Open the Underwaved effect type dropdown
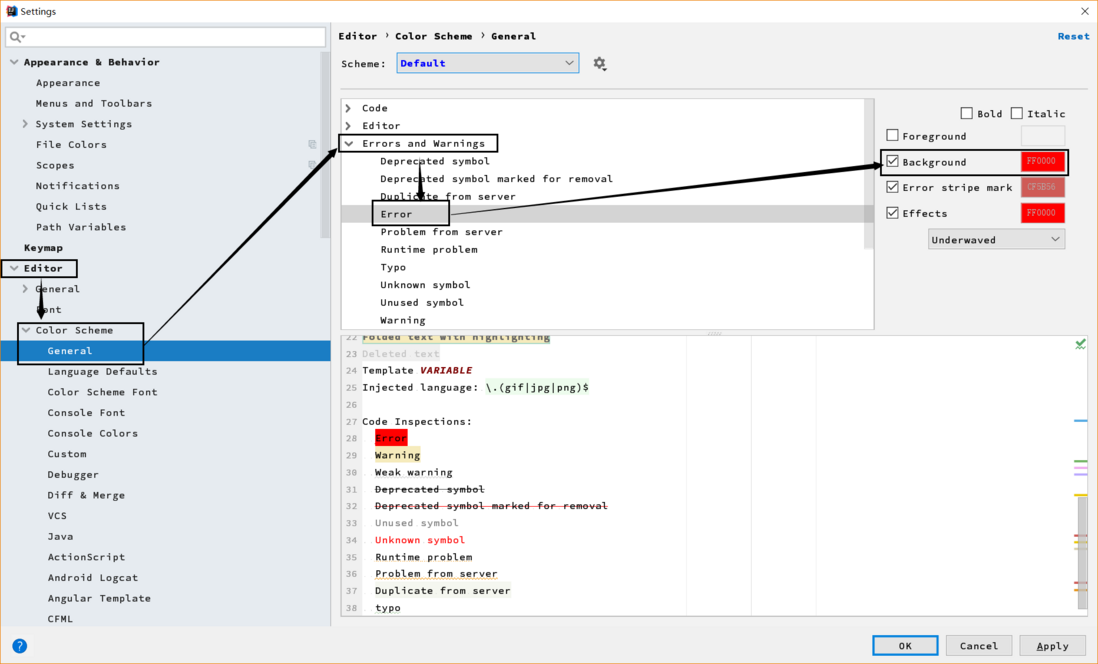 (996, 240)
